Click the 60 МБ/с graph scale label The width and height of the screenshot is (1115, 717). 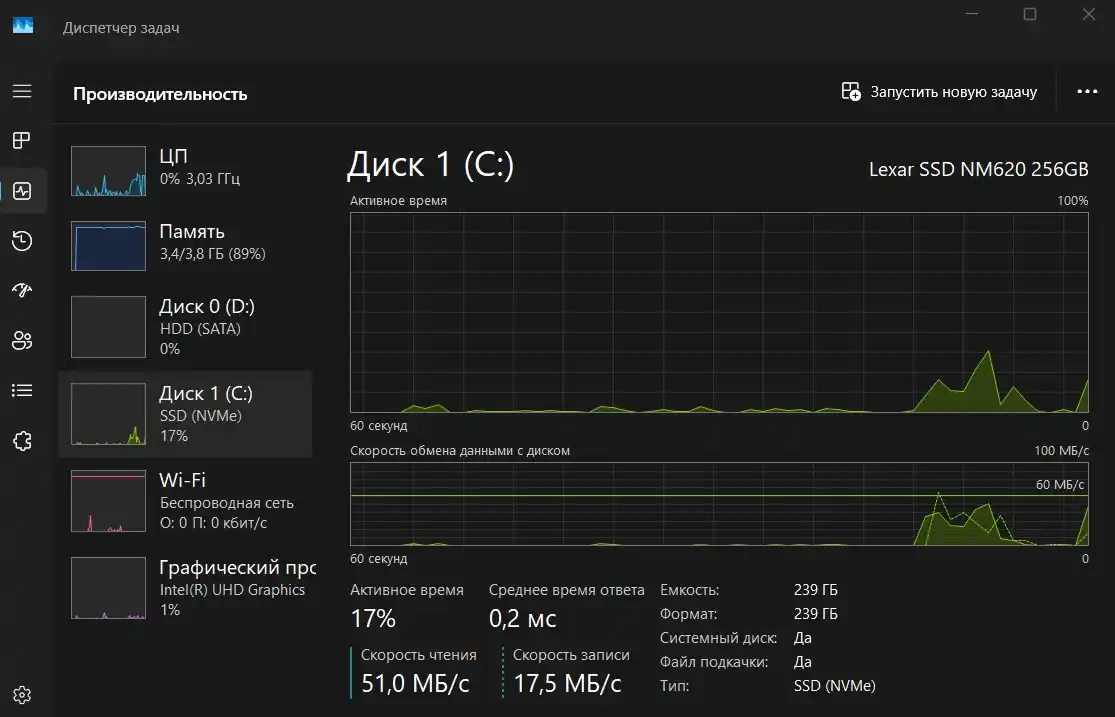point(1060,484)
